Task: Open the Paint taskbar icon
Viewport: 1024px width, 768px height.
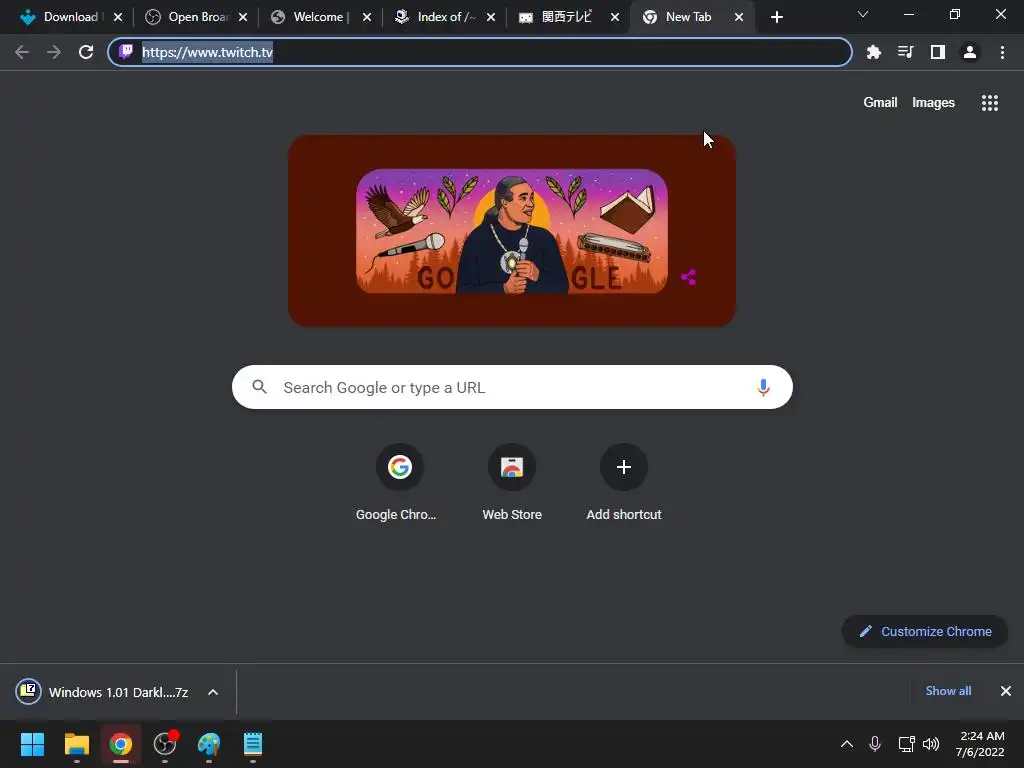Action: point(209,744)
